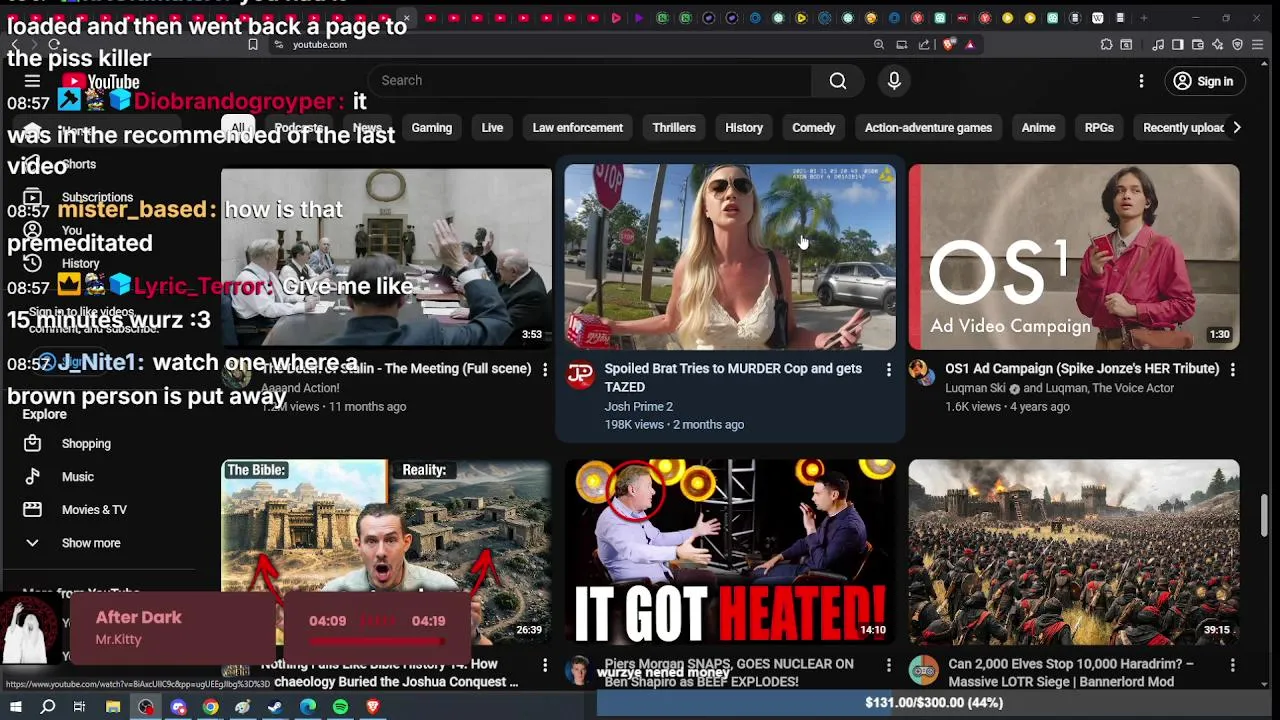
Task: Open the hamburger guide menu icon
Action: tap(32, 82)
